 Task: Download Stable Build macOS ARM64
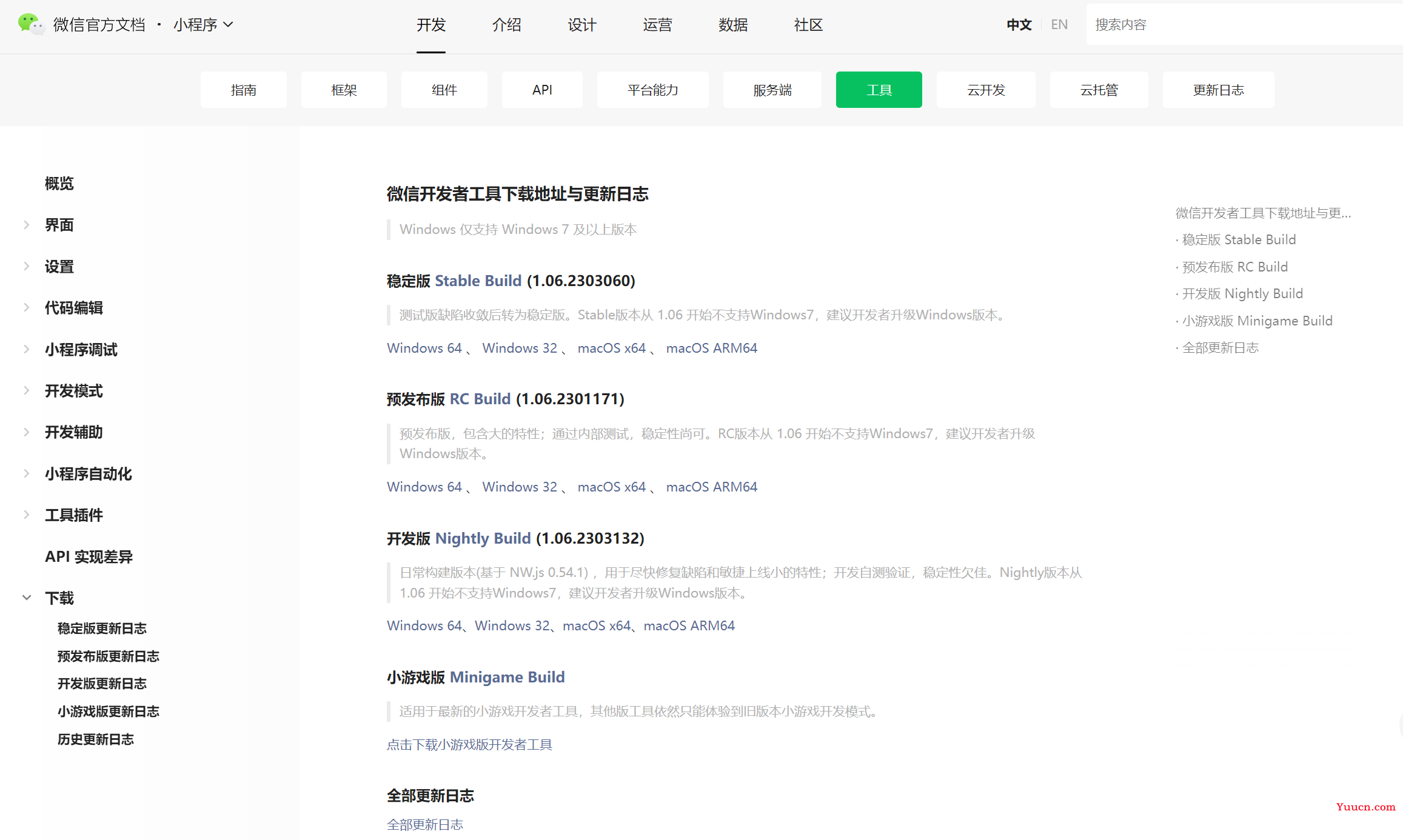pyautogui.click(x=712, y=348)
